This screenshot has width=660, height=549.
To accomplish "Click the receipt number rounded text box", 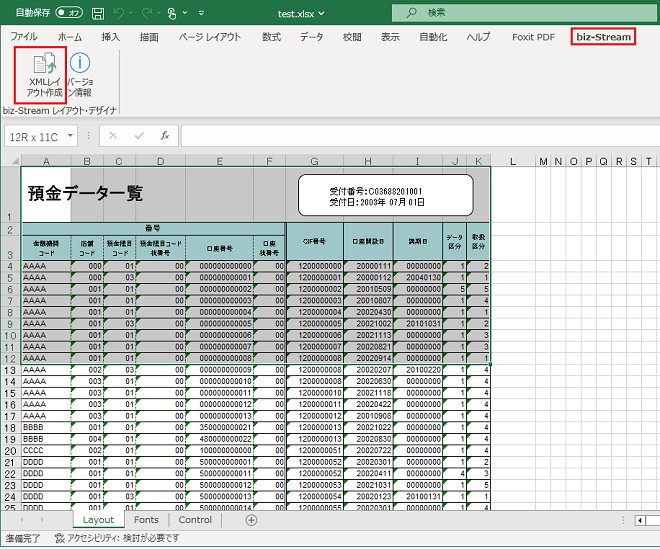I will [x=386, y=196].
